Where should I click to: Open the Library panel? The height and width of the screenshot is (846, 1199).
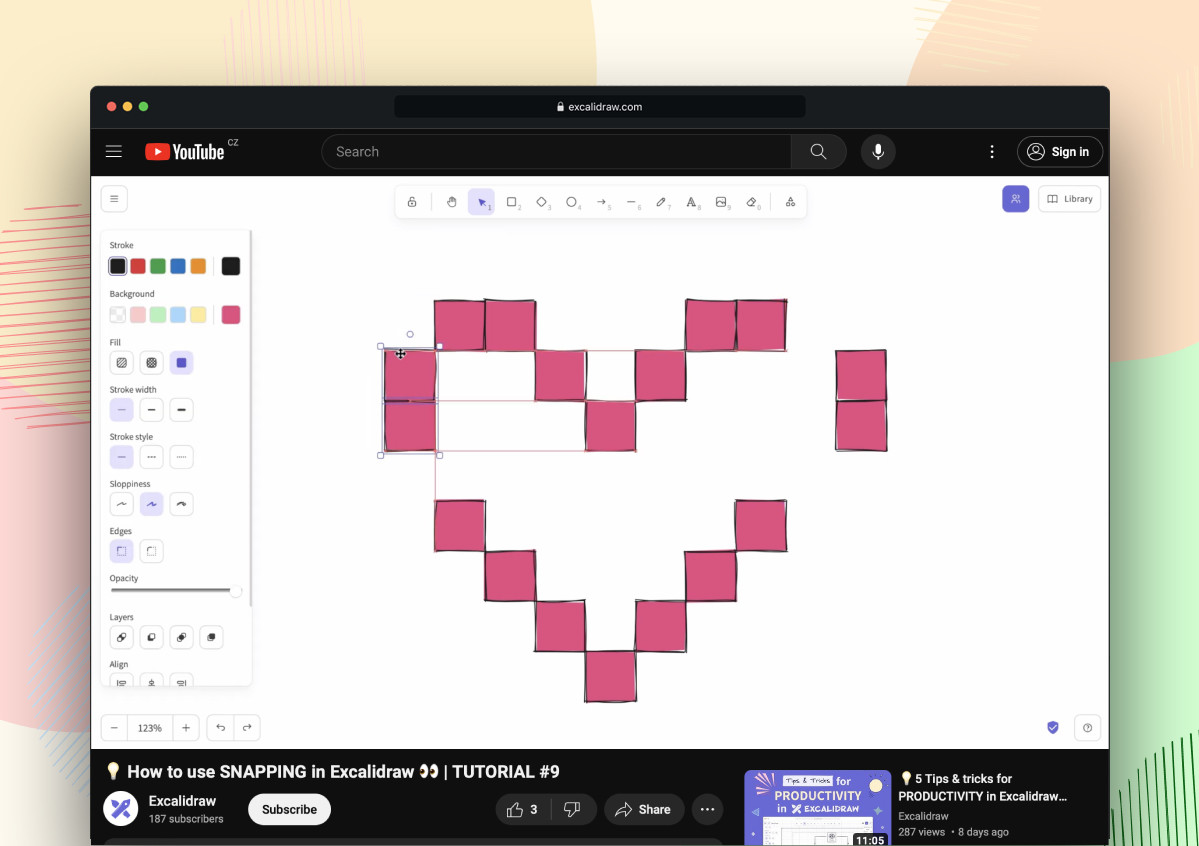pyautogui.click(x=1070, y=199)
